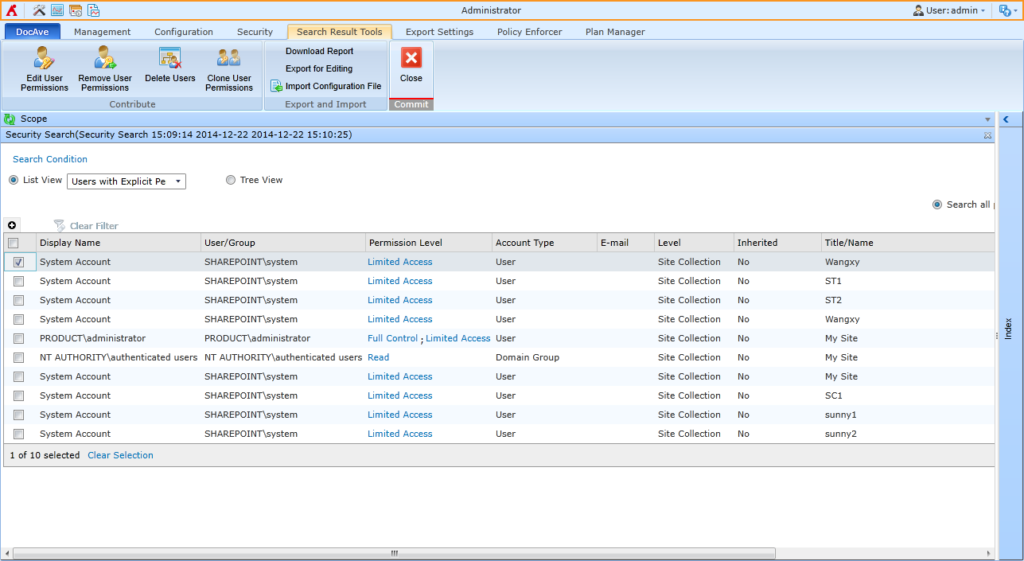Click the Clear Selection link
This screenshot has width=1024, height=561.
coord(120,455)
